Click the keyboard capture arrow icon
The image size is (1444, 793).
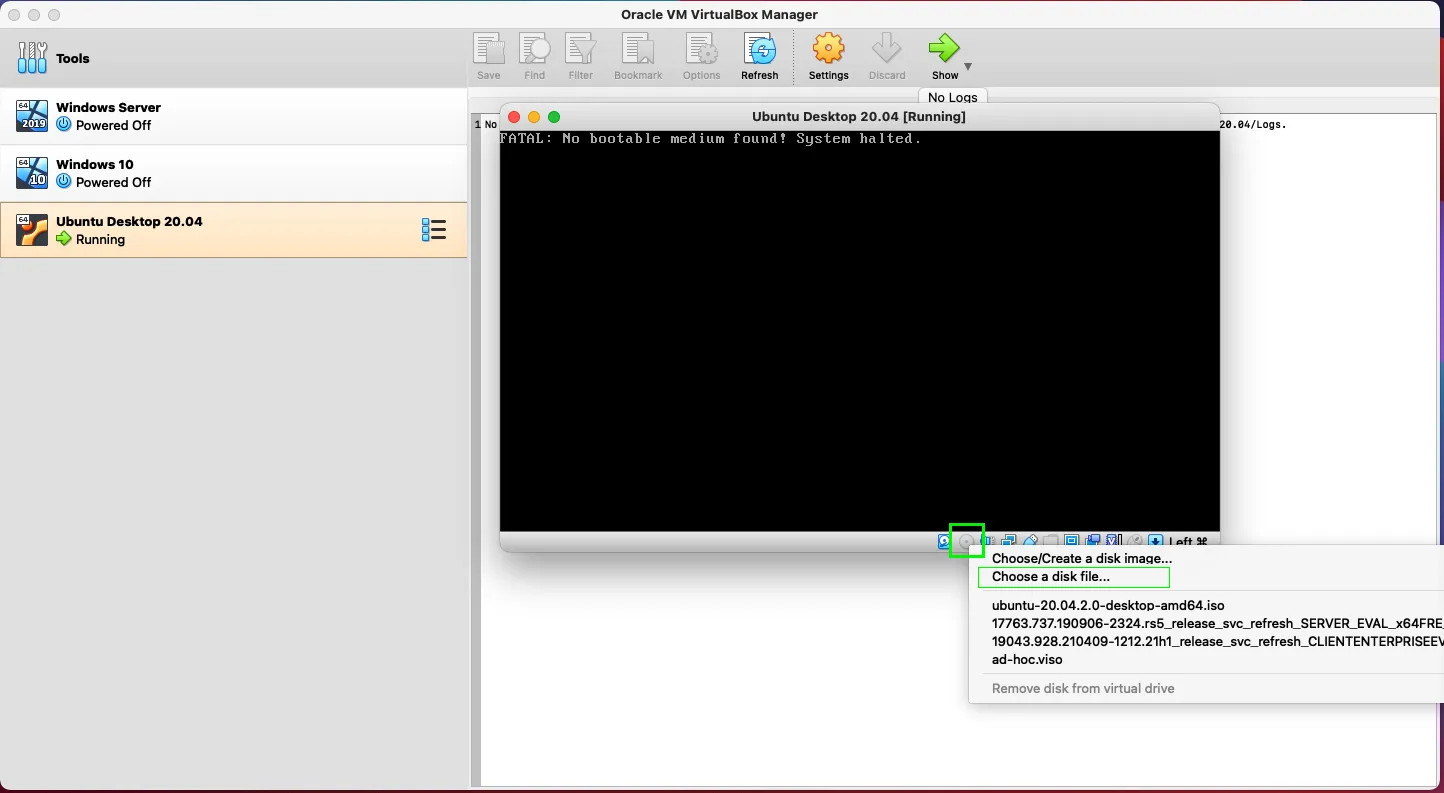pos(1156,542)
